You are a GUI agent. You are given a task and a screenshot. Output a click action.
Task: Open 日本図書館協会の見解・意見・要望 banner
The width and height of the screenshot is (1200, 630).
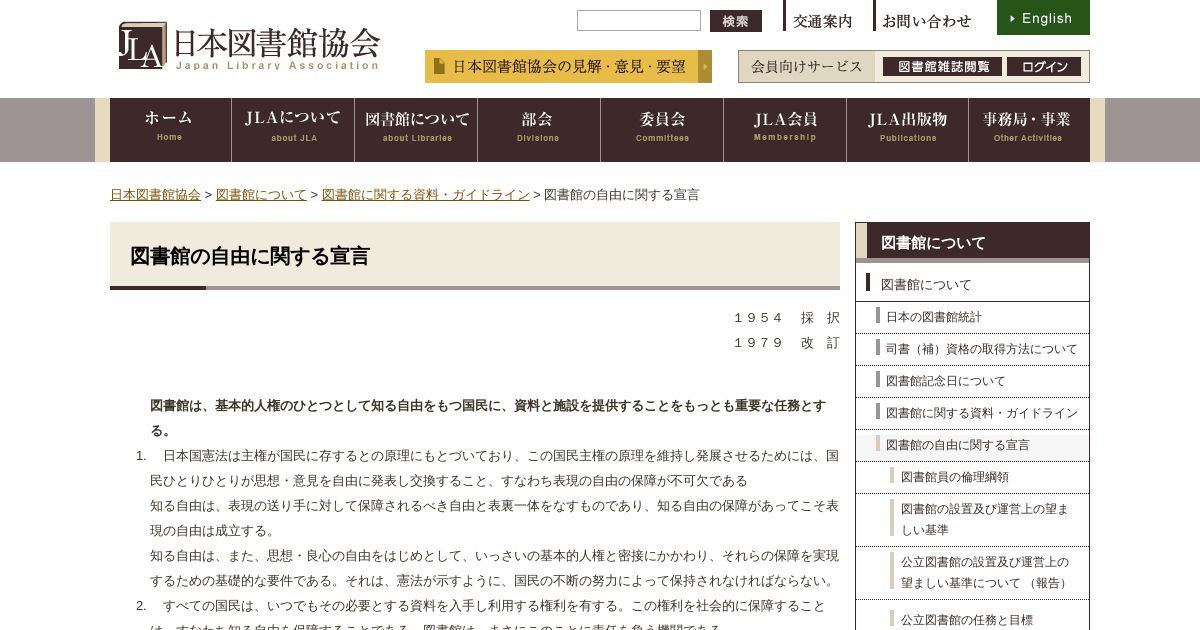click(x=568, y=66)
